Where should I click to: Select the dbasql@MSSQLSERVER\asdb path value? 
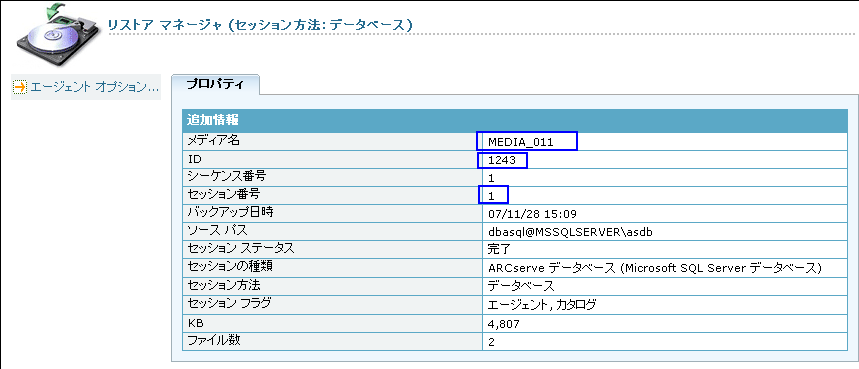pos(570,232)
